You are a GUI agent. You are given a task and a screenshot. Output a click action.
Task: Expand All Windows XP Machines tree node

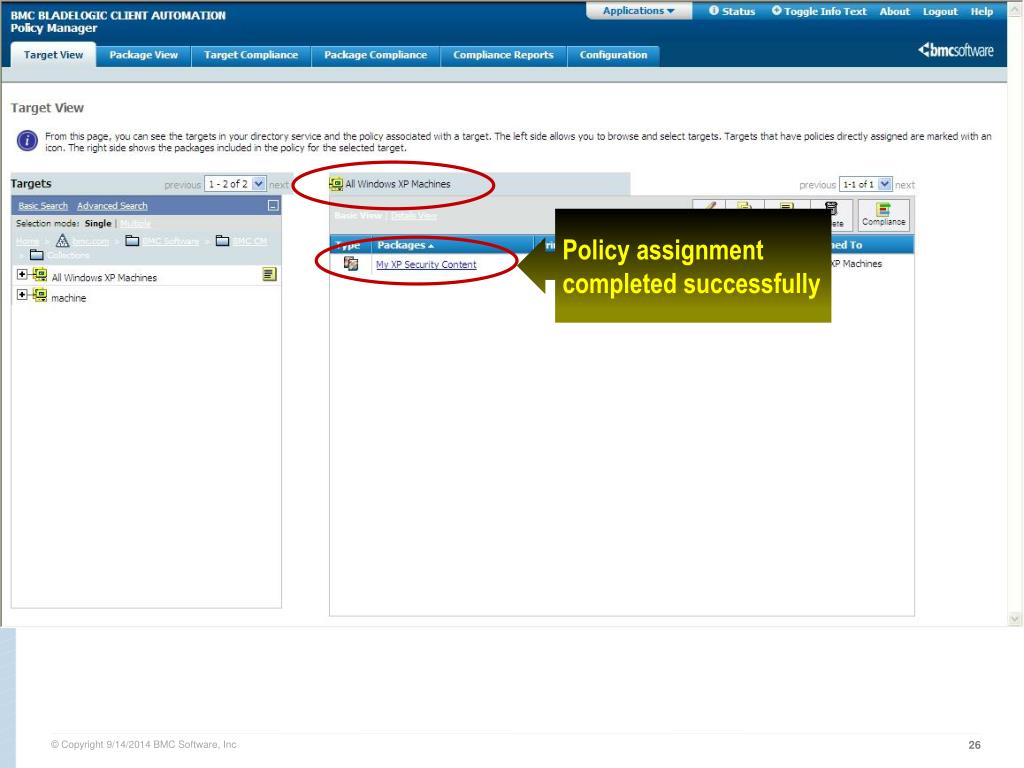[22, 274]
